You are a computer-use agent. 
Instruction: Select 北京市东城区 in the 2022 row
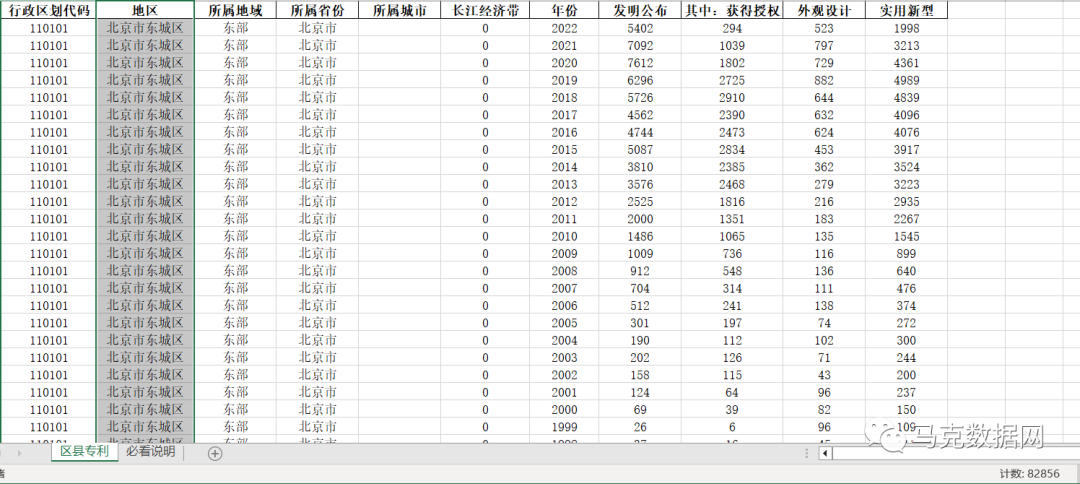tap(145, 28)
